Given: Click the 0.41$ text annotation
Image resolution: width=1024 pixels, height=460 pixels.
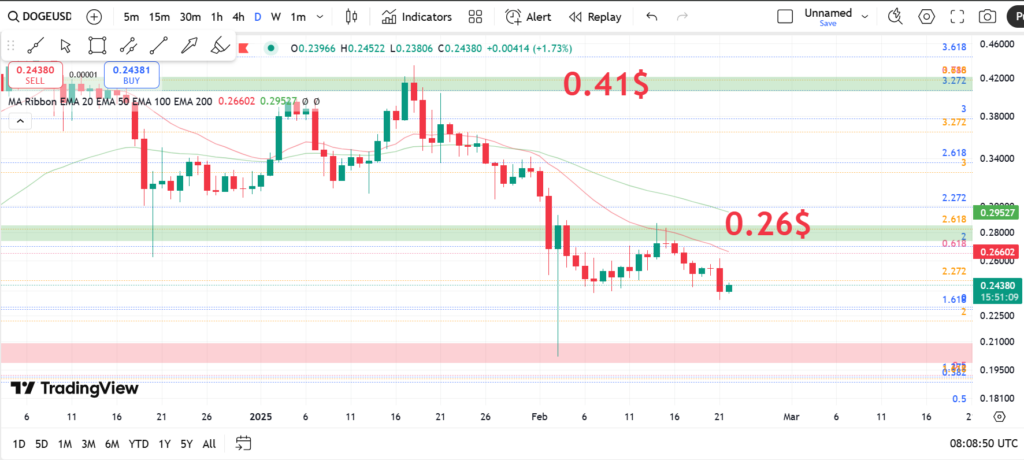Looking at the screenshot, I should click(606, 84).
